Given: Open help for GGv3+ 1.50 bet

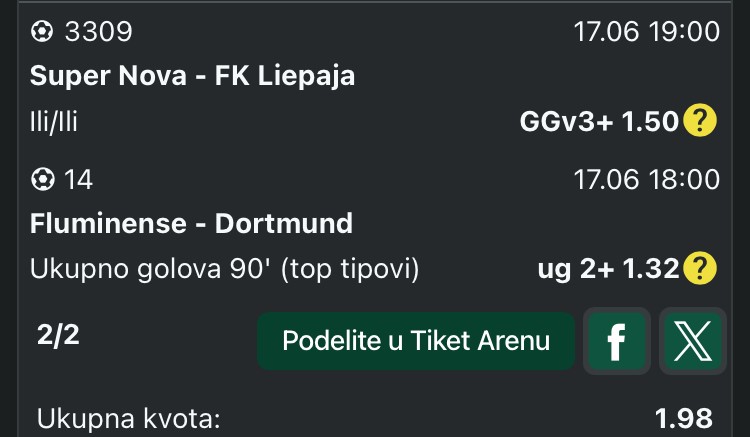Looking at the screenshot, I should coord(700,121).
